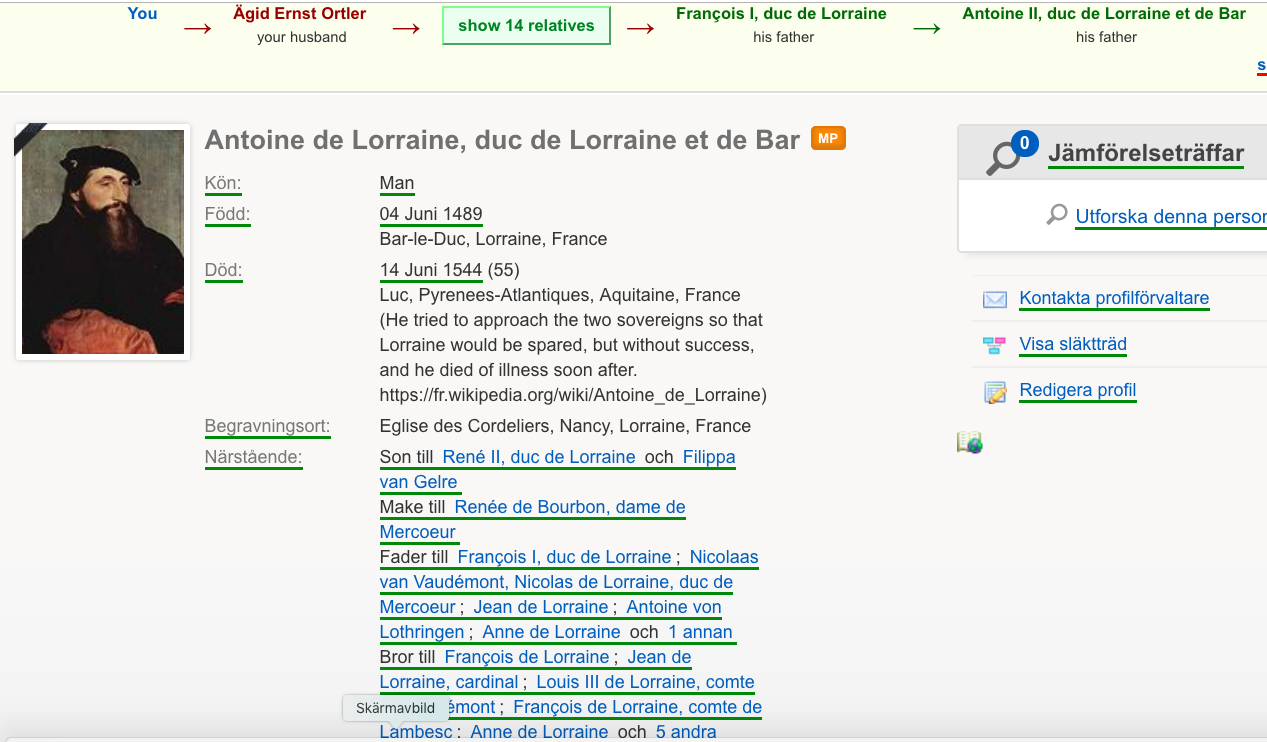Click the 'Närstående:' field label
Viewport: 1267px width, 742px height.
click(x=253, y=457)
